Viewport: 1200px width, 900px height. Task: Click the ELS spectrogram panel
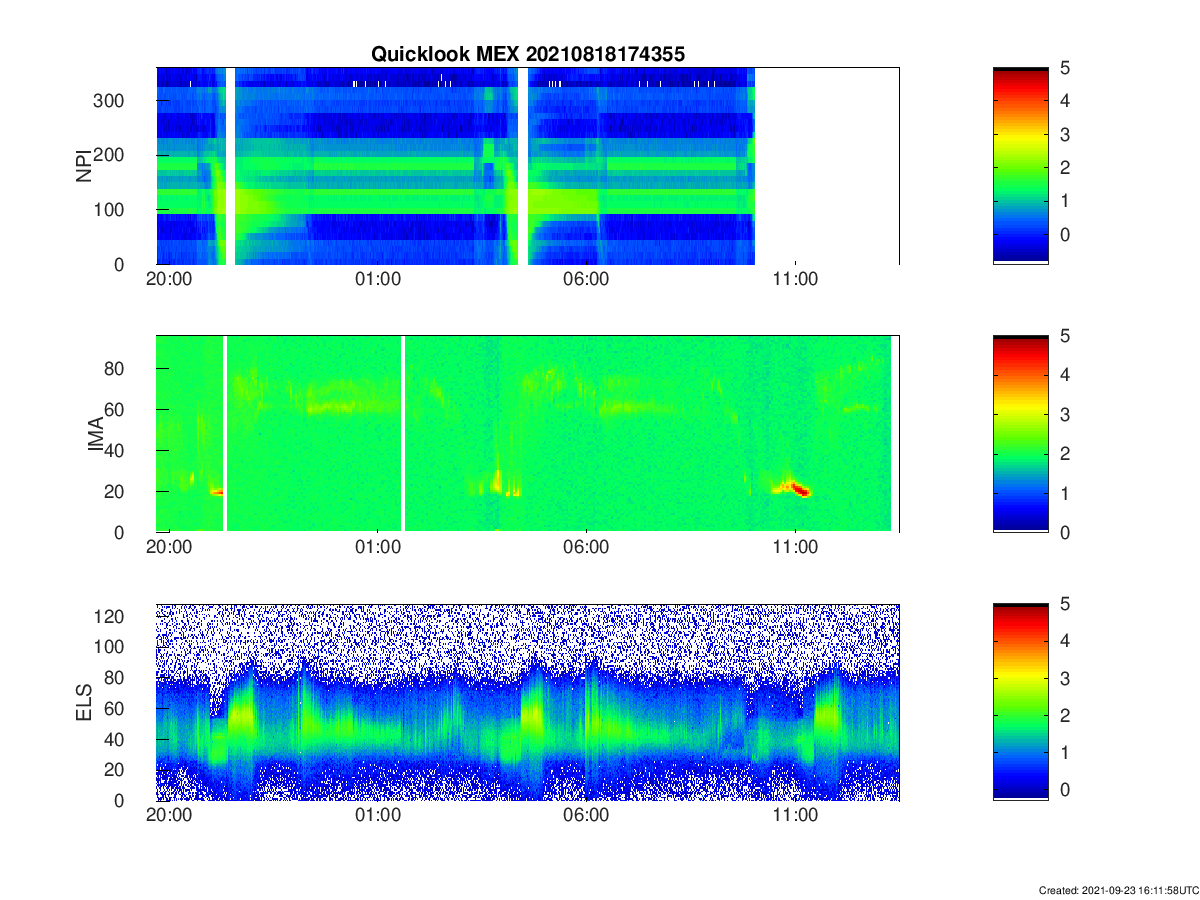528,702
